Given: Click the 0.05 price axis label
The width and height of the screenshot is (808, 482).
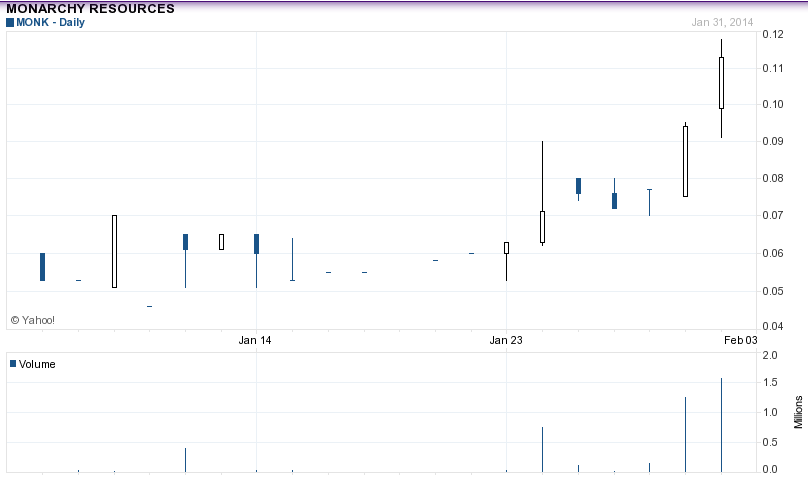Looking at the screenshot, I should 773,291.
